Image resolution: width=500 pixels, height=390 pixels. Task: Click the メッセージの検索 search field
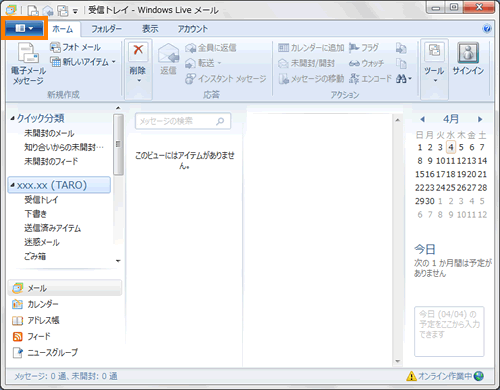183,121
